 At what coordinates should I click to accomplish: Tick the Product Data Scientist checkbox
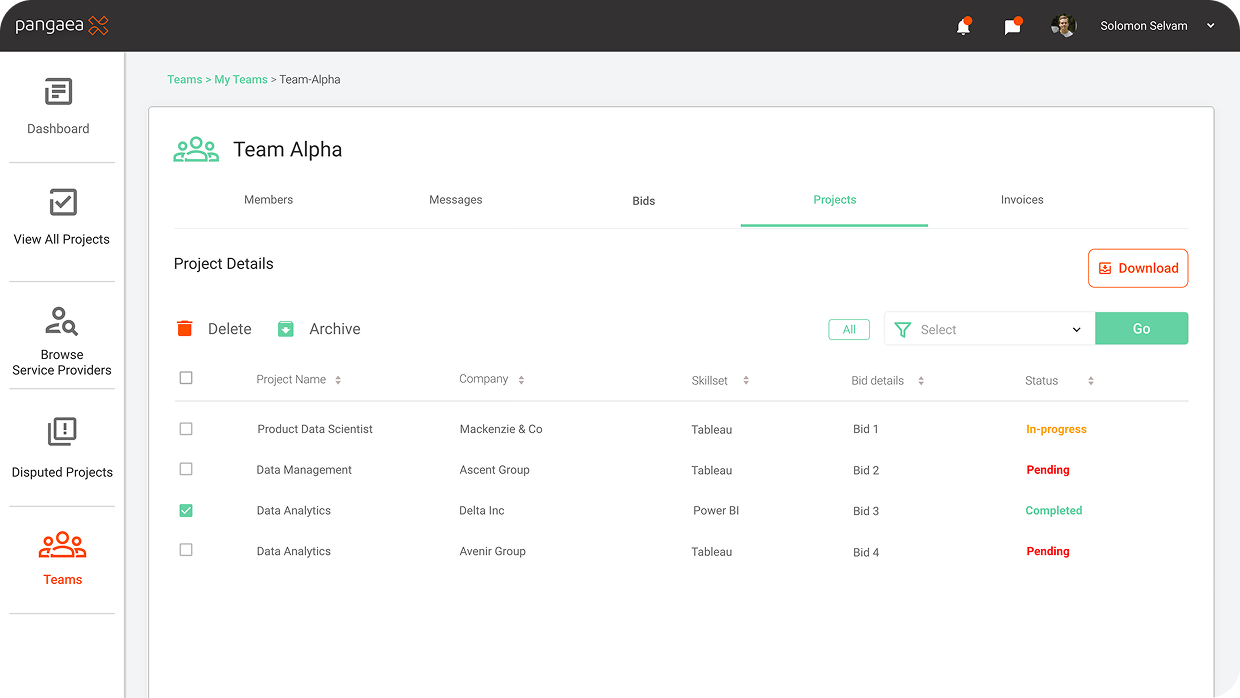pyautogui.click(x=186, y=429)
